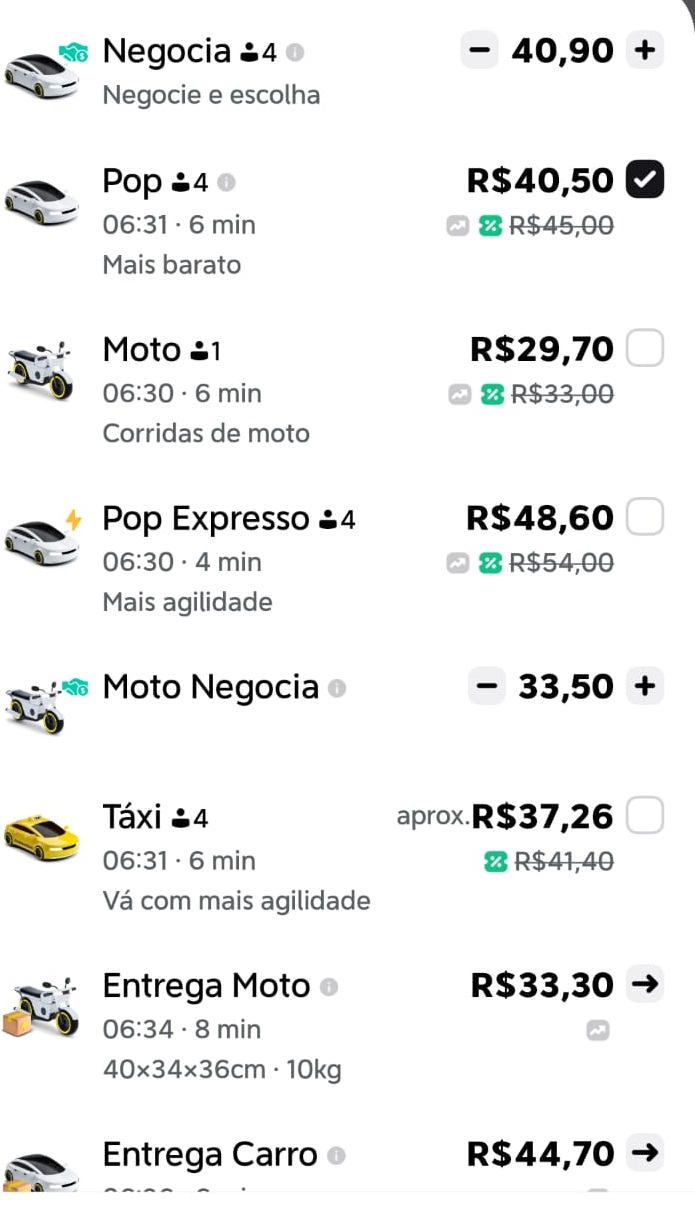Open Entrega Carro details arrow
The image size is (695, 1205).
646,1154
